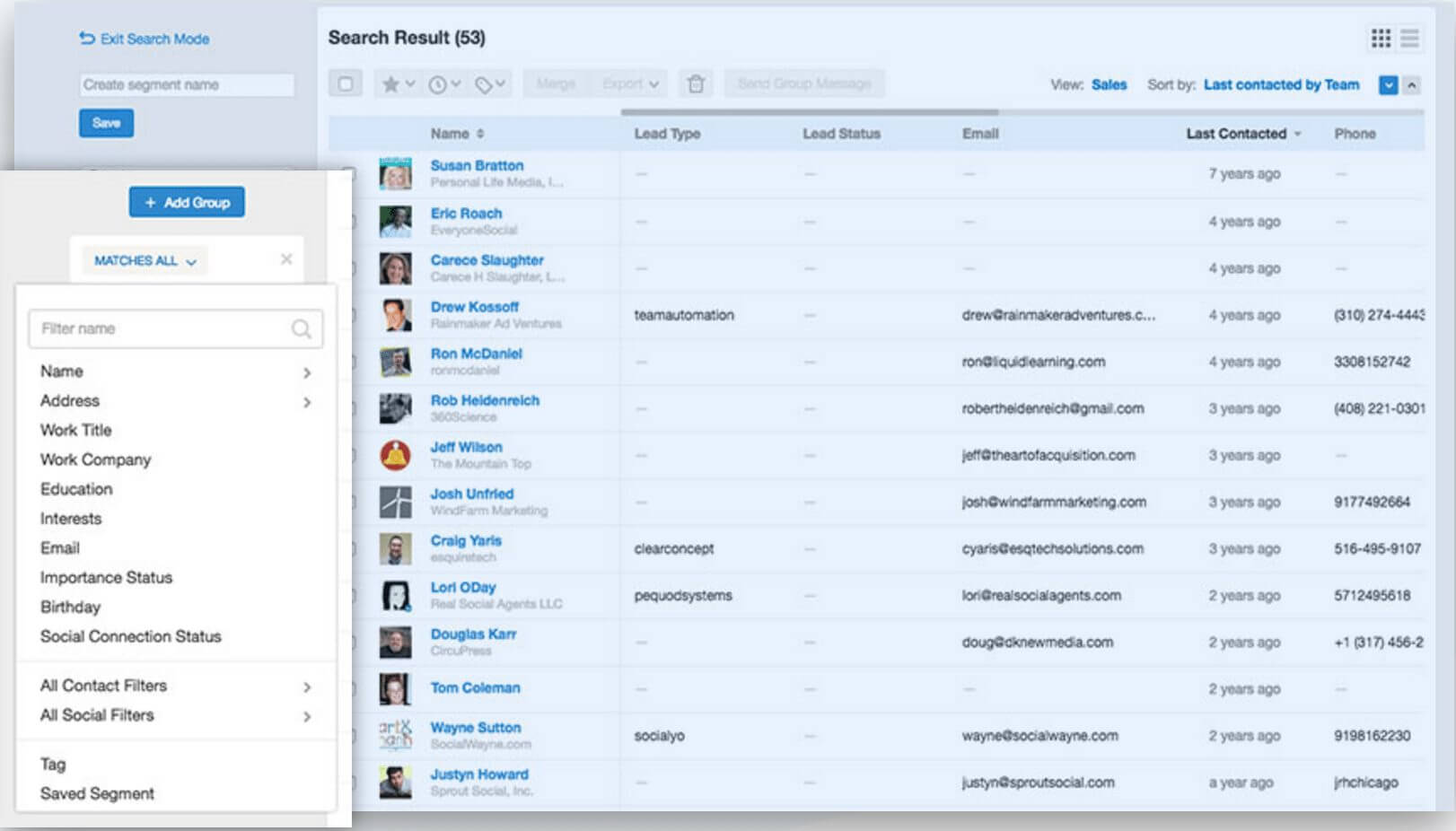
Task: Open the MATCHES ALL dropdown
Action: 145,260
